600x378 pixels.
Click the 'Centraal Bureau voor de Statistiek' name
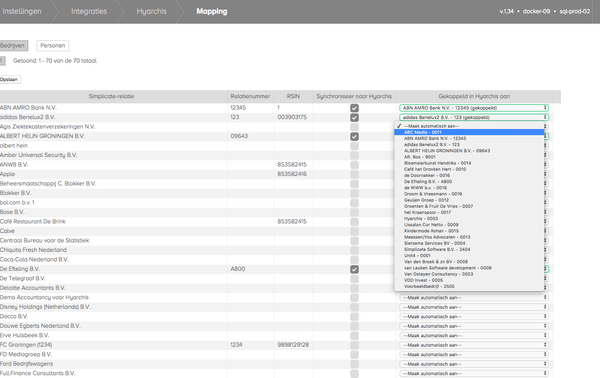tap(44, 240)
